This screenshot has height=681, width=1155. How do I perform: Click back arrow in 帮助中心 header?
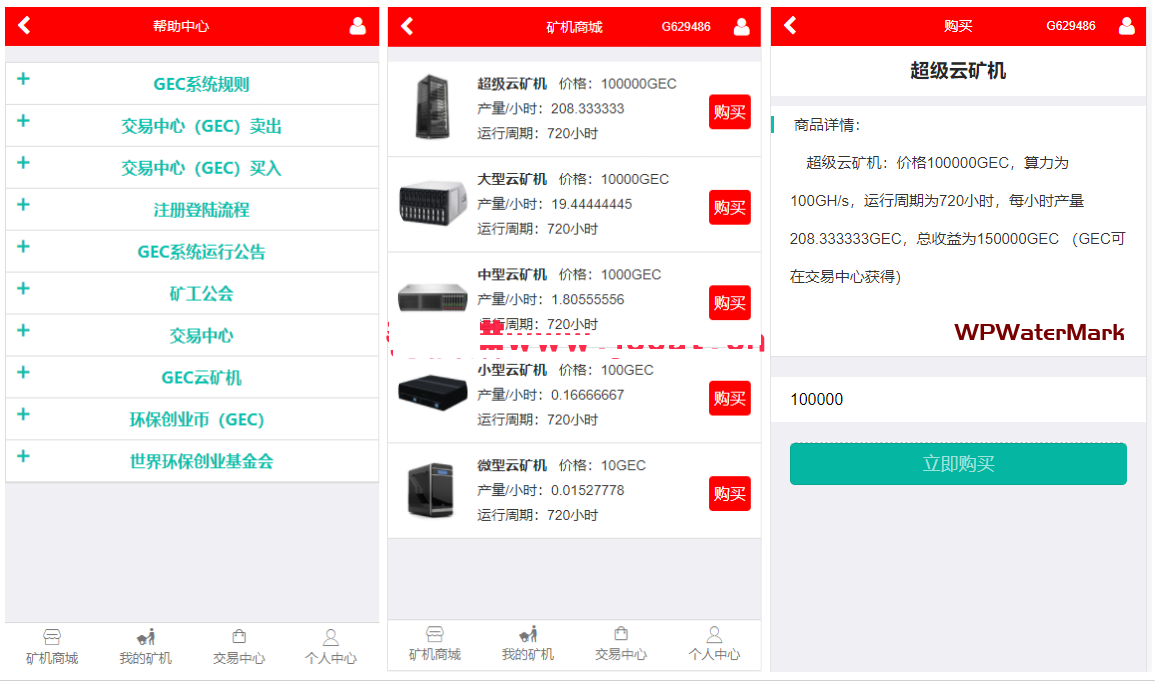point(25,26)
